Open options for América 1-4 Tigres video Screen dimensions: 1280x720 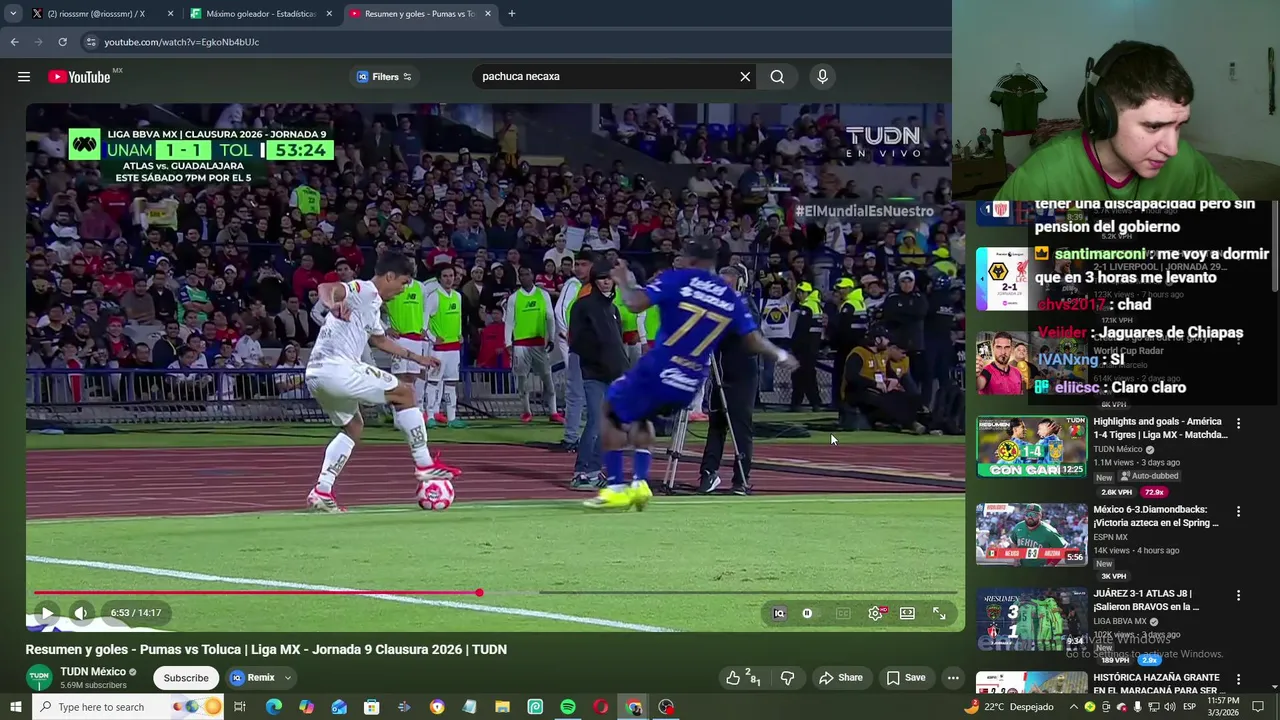tap(1238, 424)
